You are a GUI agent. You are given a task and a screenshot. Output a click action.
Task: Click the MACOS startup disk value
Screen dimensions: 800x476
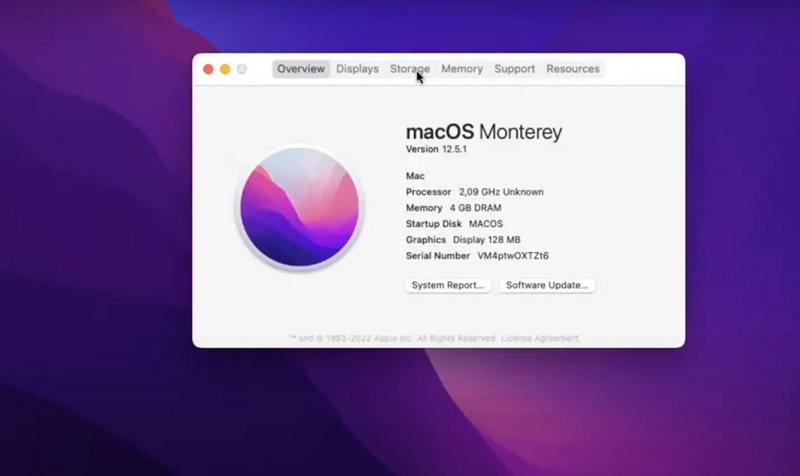(x=486, y=223)
